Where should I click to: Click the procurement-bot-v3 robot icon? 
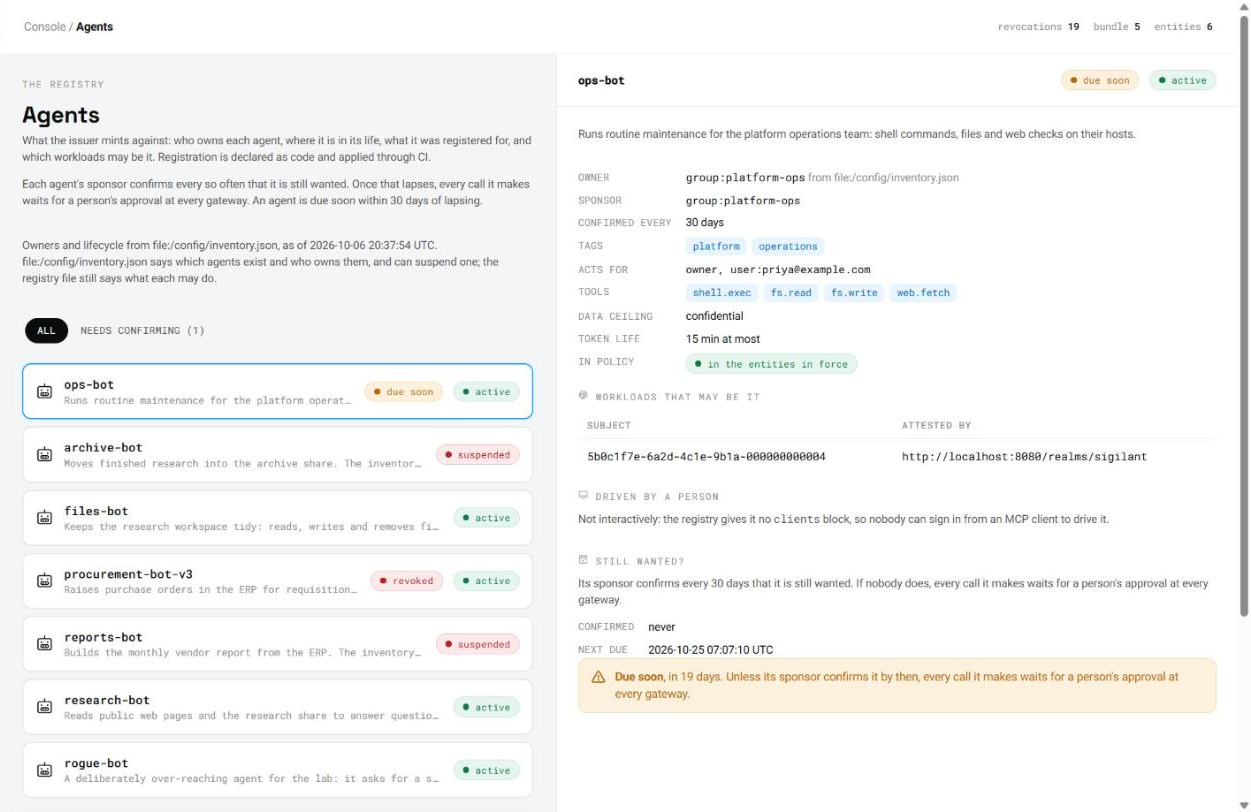45,581
